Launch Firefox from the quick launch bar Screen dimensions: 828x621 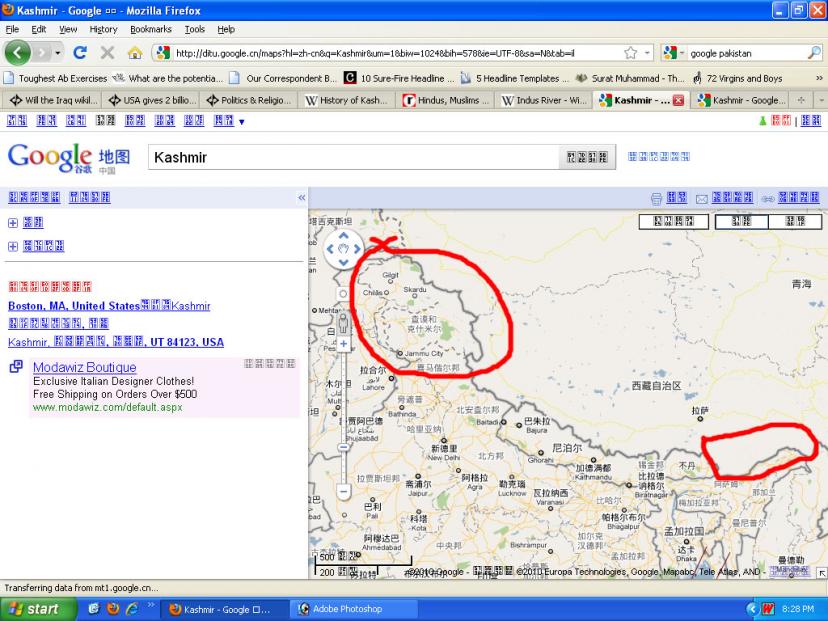coord(112,609)
